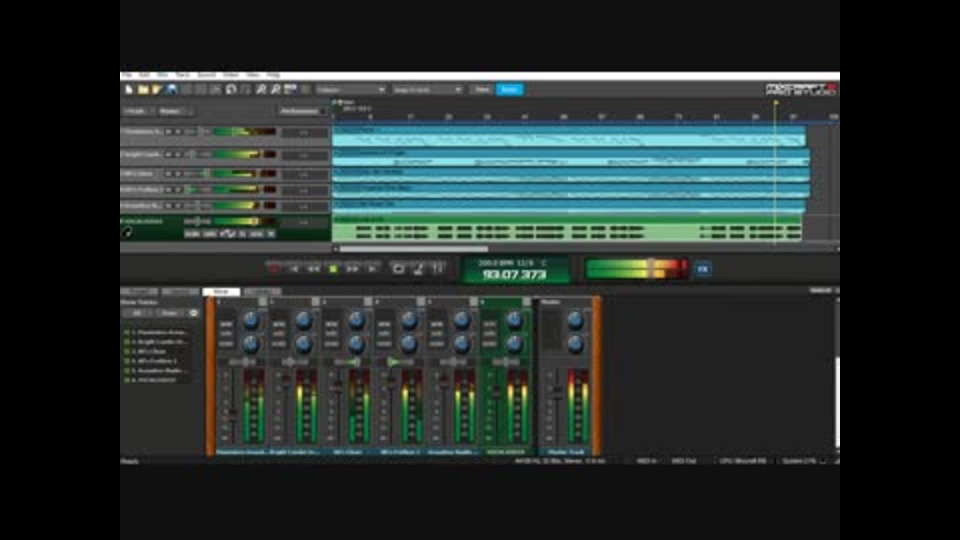
Task: Open the Snap To Grid dropdown
Action: (x=427, y=89)
